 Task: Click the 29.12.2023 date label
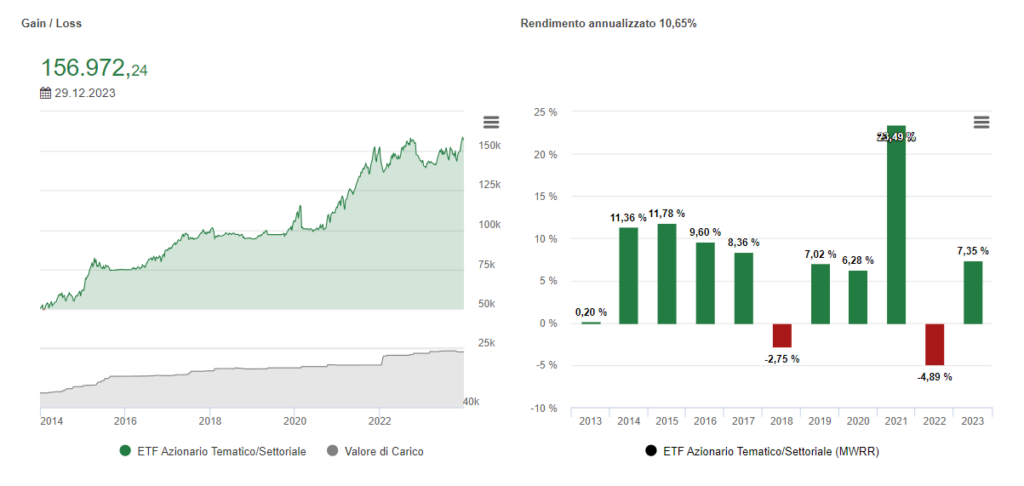(x=84, y=93)
